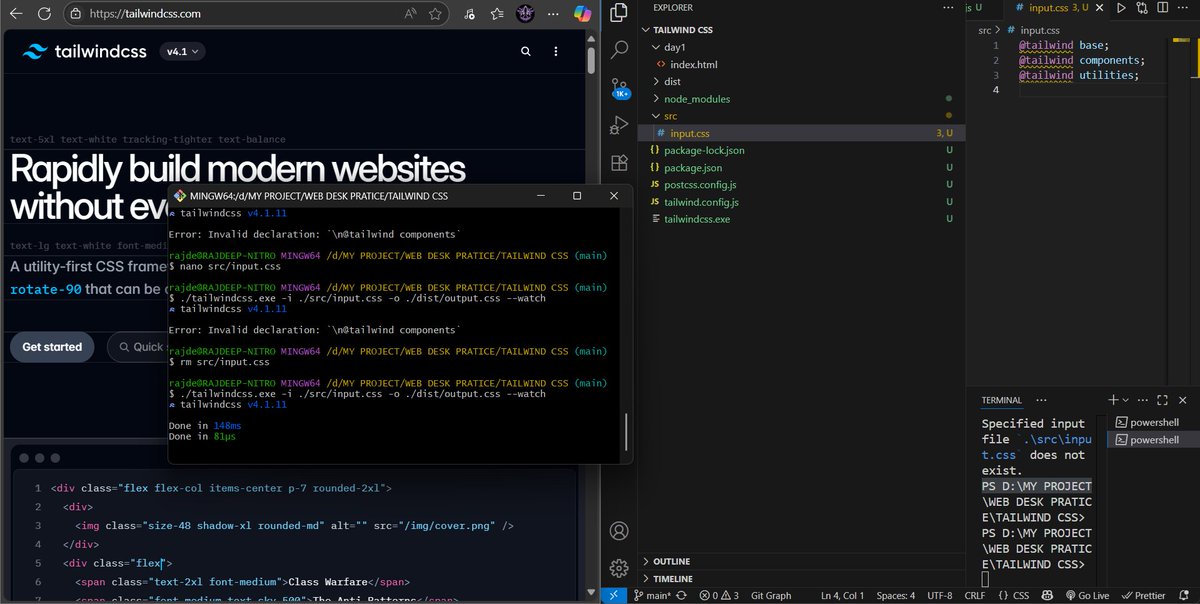Image resolution: width=1200 pixels, height=604 pixels.
Task: Open Source Control view with 1K+ badge
Action: click(620, 87)
